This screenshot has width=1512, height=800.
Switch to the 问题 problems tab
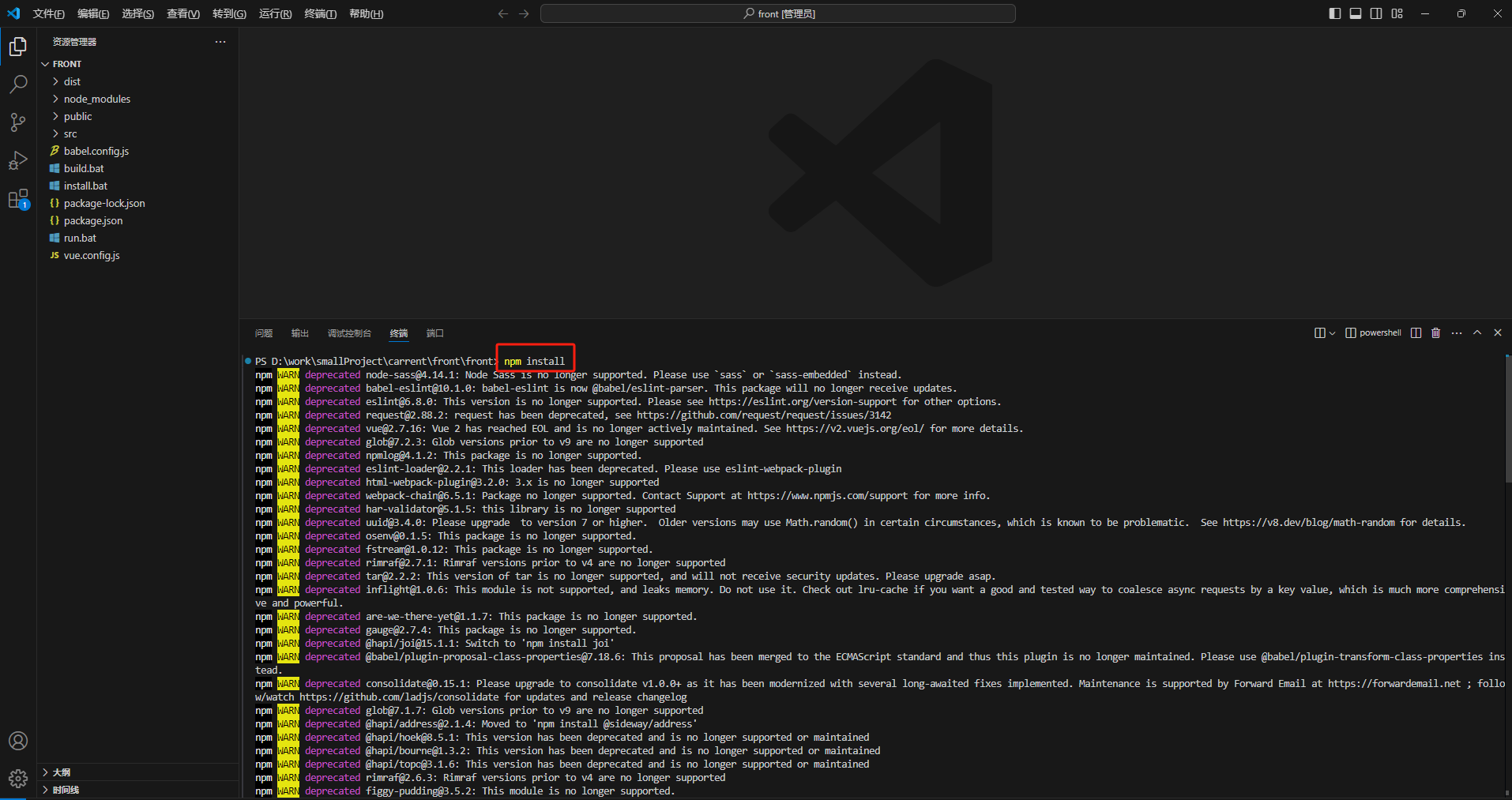[x=264, y=333]
